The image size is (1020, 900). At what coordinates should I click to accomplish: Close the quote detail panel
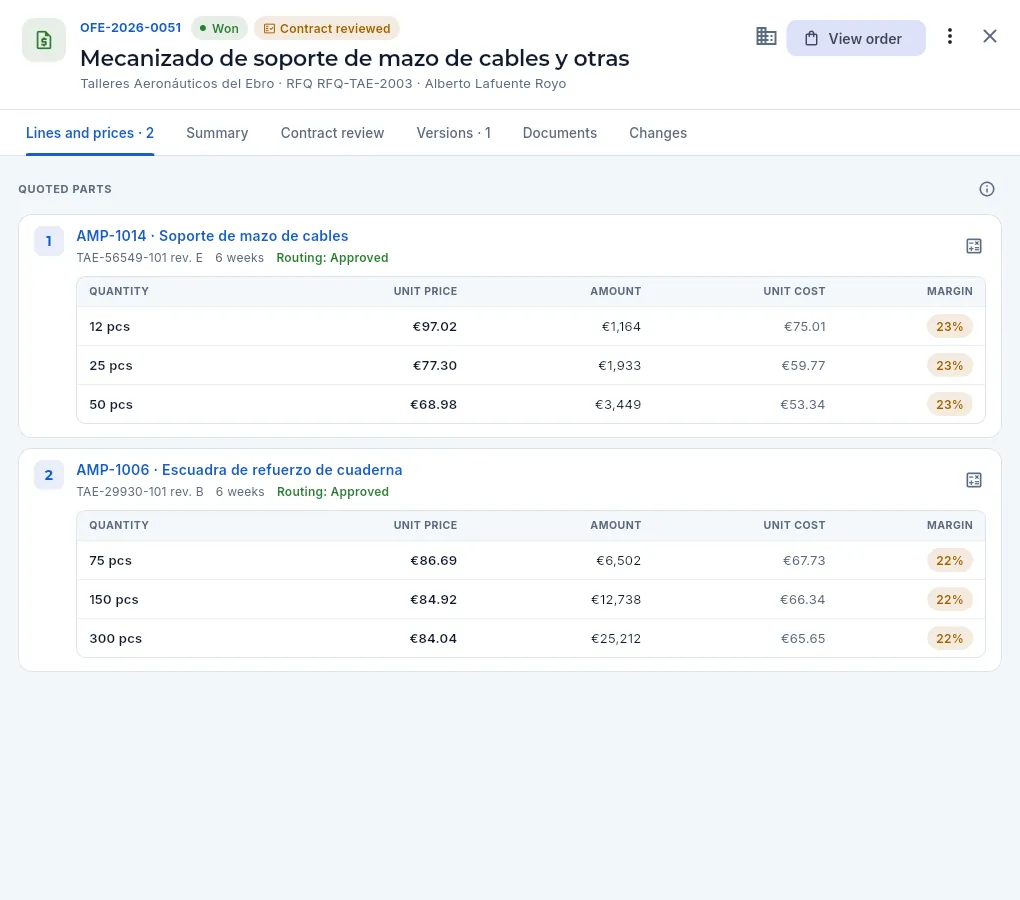coord(989,36)
